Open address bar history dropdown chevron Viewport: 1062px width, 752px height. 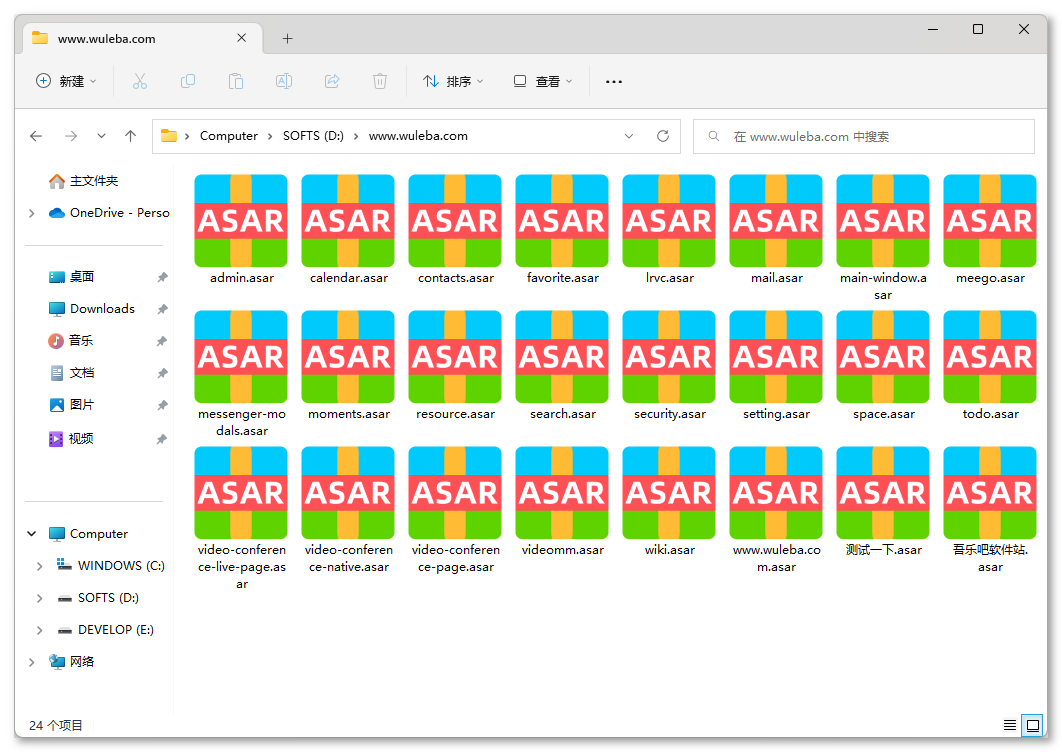pos(629,136)
